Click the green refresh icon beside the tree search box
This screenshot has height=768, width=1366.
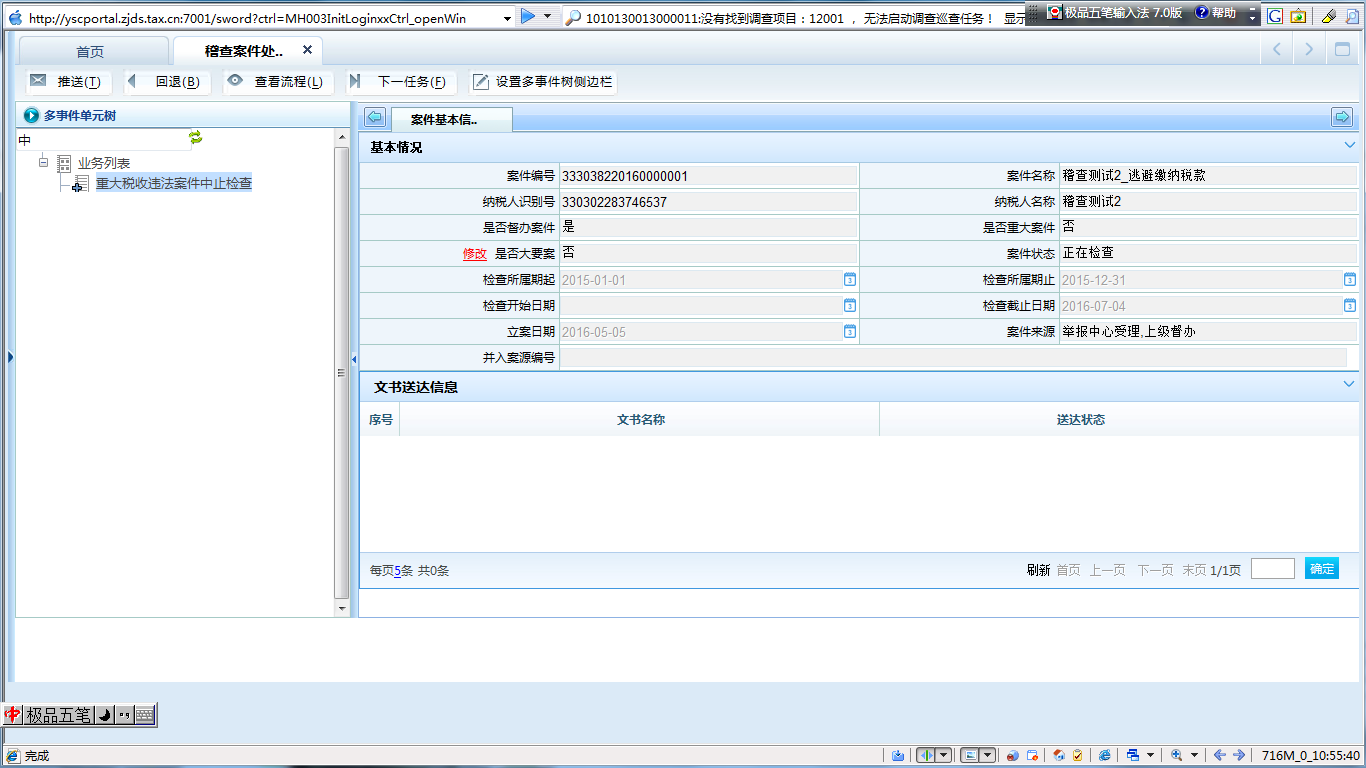196,138
